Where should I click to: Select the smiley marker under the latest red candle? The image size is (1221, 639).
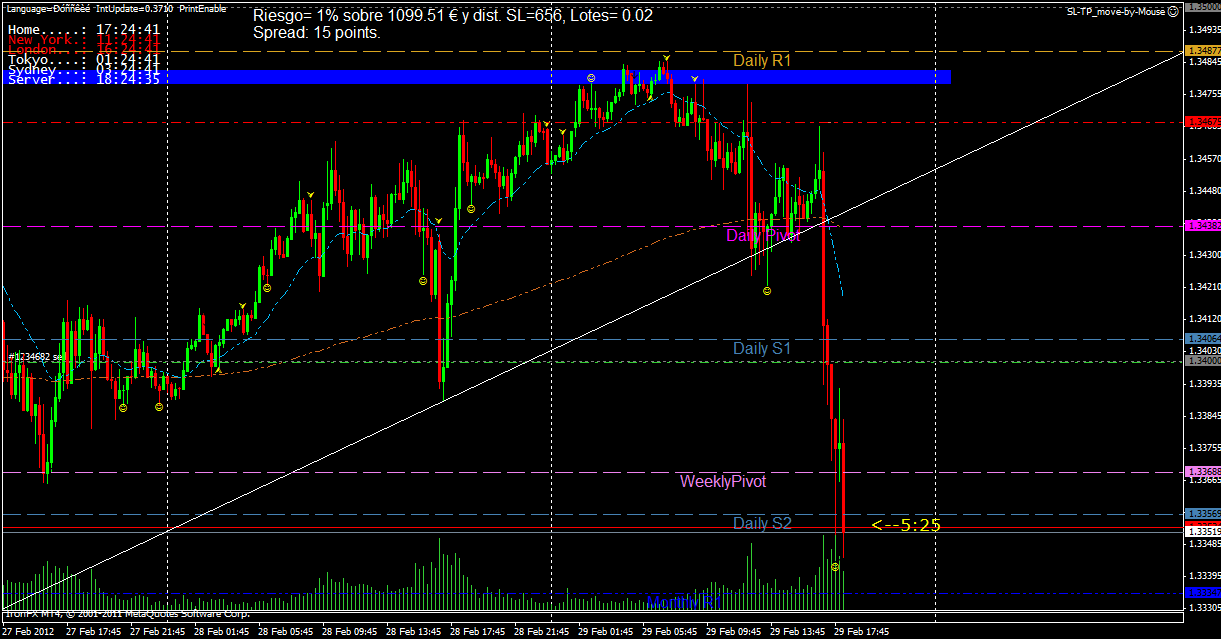pyautogui.click(x=835, y=567)
